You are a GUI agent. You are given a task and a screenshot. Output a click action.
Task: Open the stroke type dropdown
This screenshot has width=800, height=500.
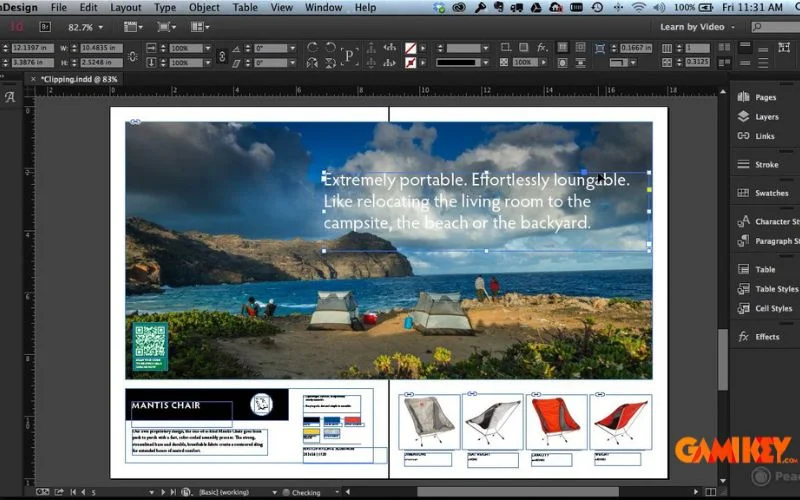pyautogui.click(x=485, y=62)
